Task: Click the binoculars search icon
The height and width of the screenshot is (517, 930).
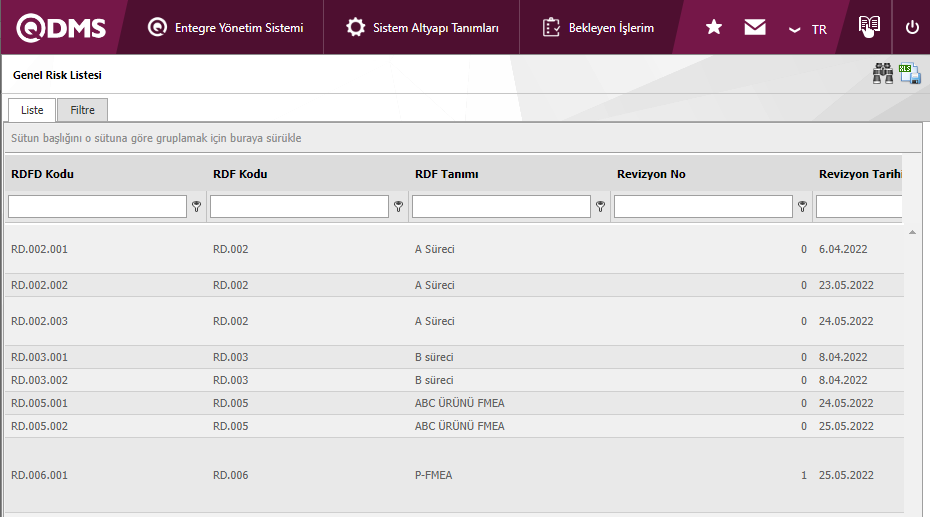Action: 882,74
